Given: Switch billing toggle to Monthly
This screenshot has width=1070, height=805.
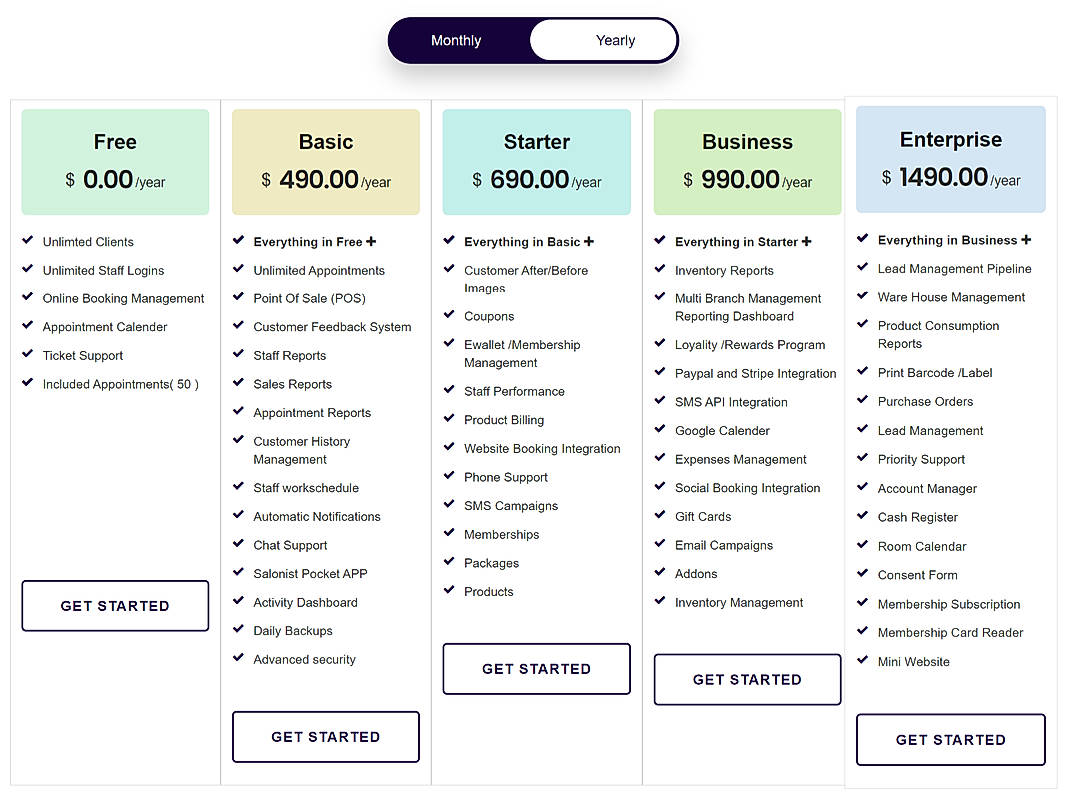Looking at the screenshot, I should coord(457,41).
